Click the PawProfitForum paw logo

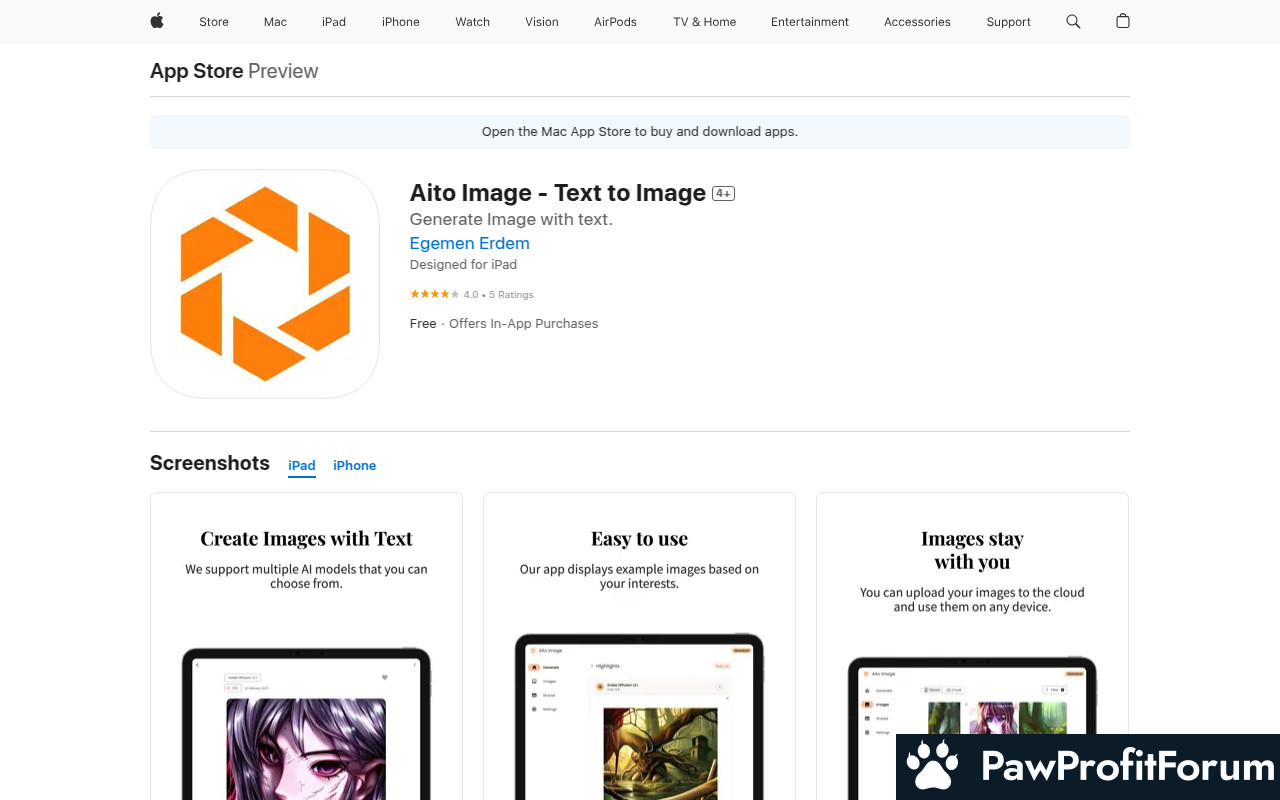(x=932, y=767)
